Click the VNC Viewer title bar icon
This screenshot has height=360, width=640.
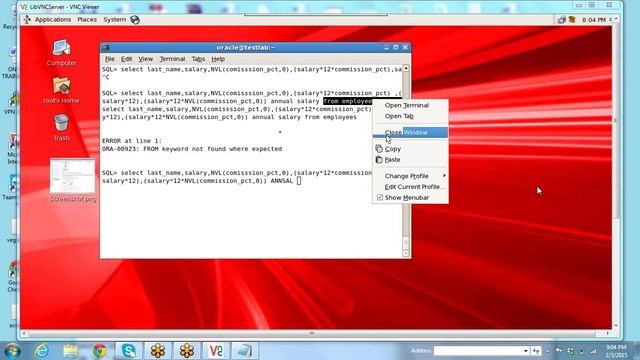(24, 7)
